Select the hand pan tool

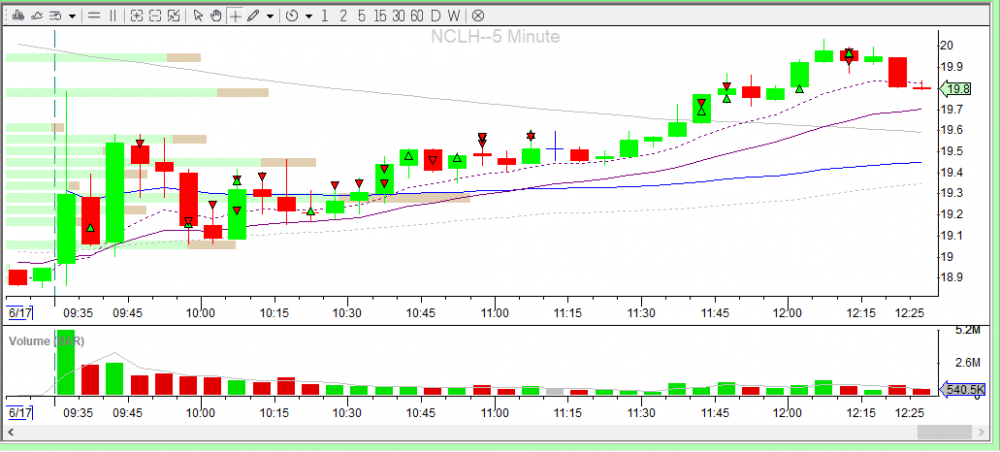216,16
